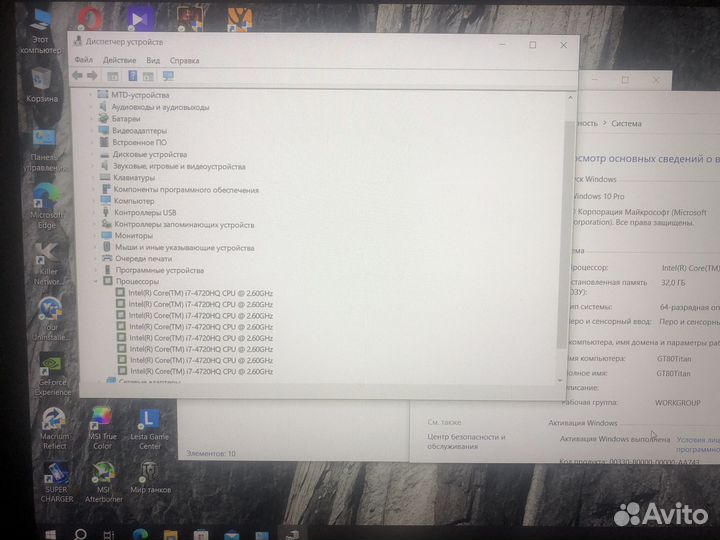Select the Компьютер category
This screenshot has height=540, width=720.
click(x=134, y=201)
